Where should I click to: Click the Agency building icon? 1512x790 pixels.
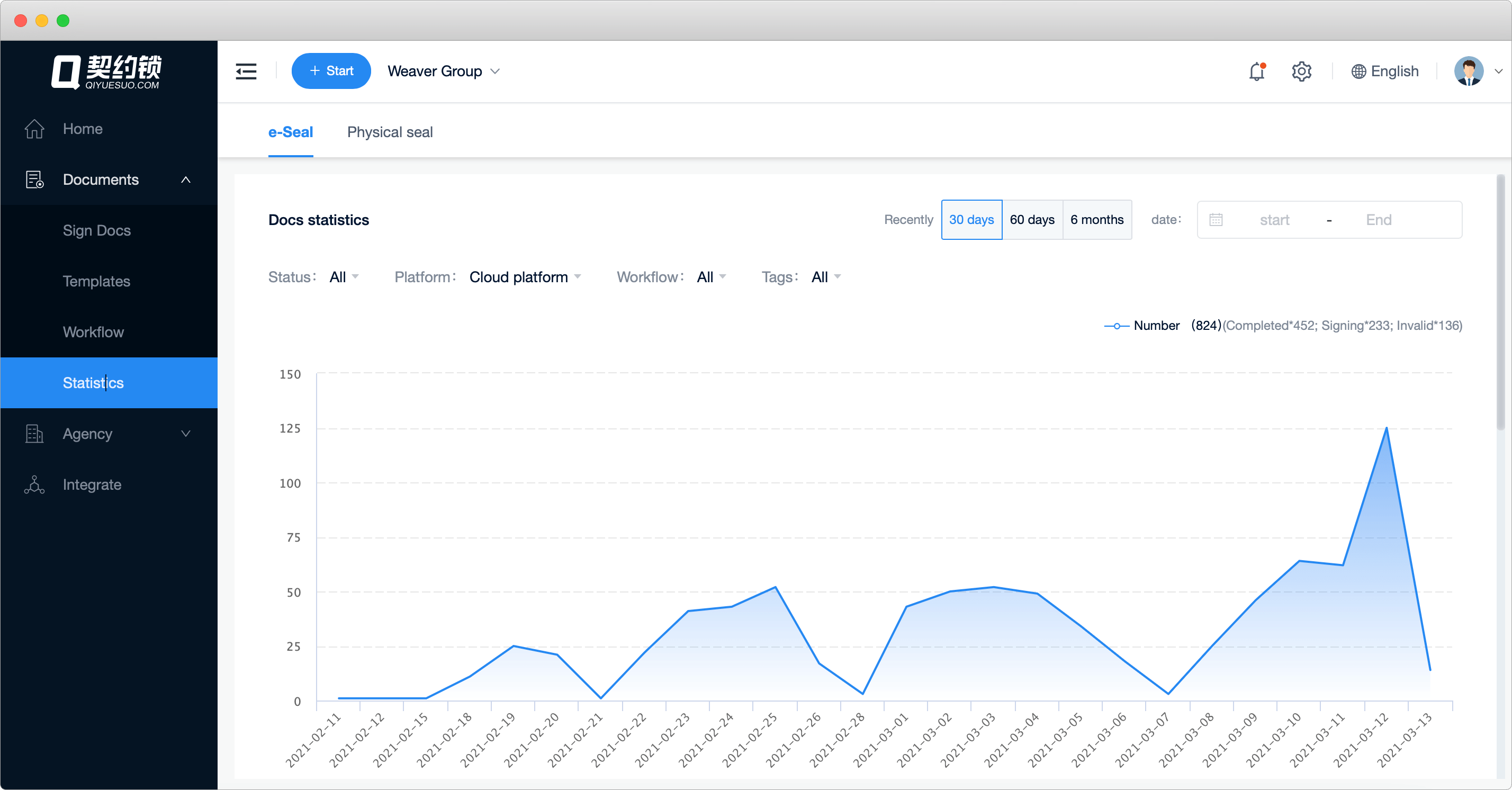34,434
